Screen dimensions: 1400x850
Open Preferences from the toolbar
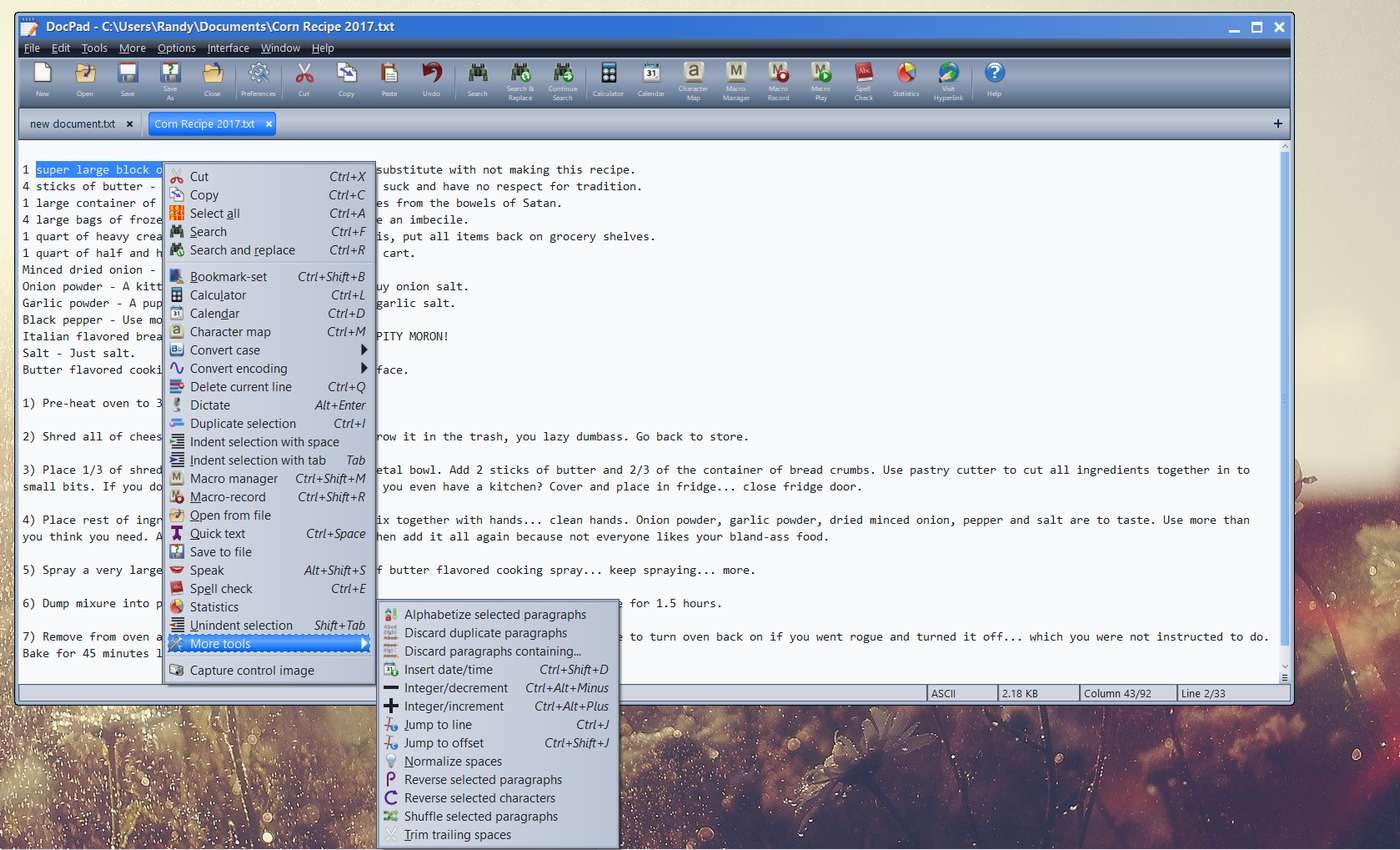(x=258, y=79)
